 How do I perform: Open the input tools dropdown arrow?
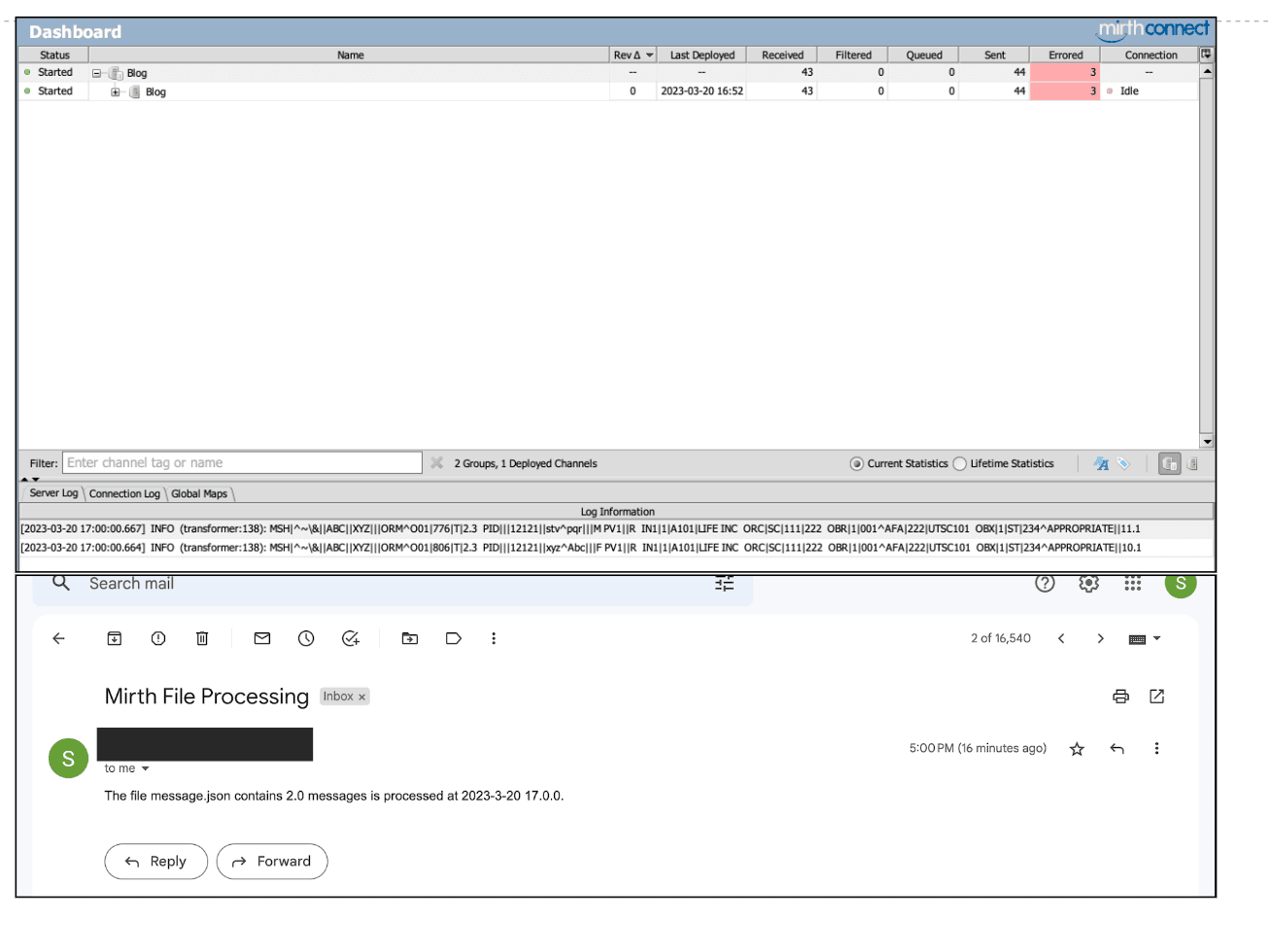tap(1156, 639)
